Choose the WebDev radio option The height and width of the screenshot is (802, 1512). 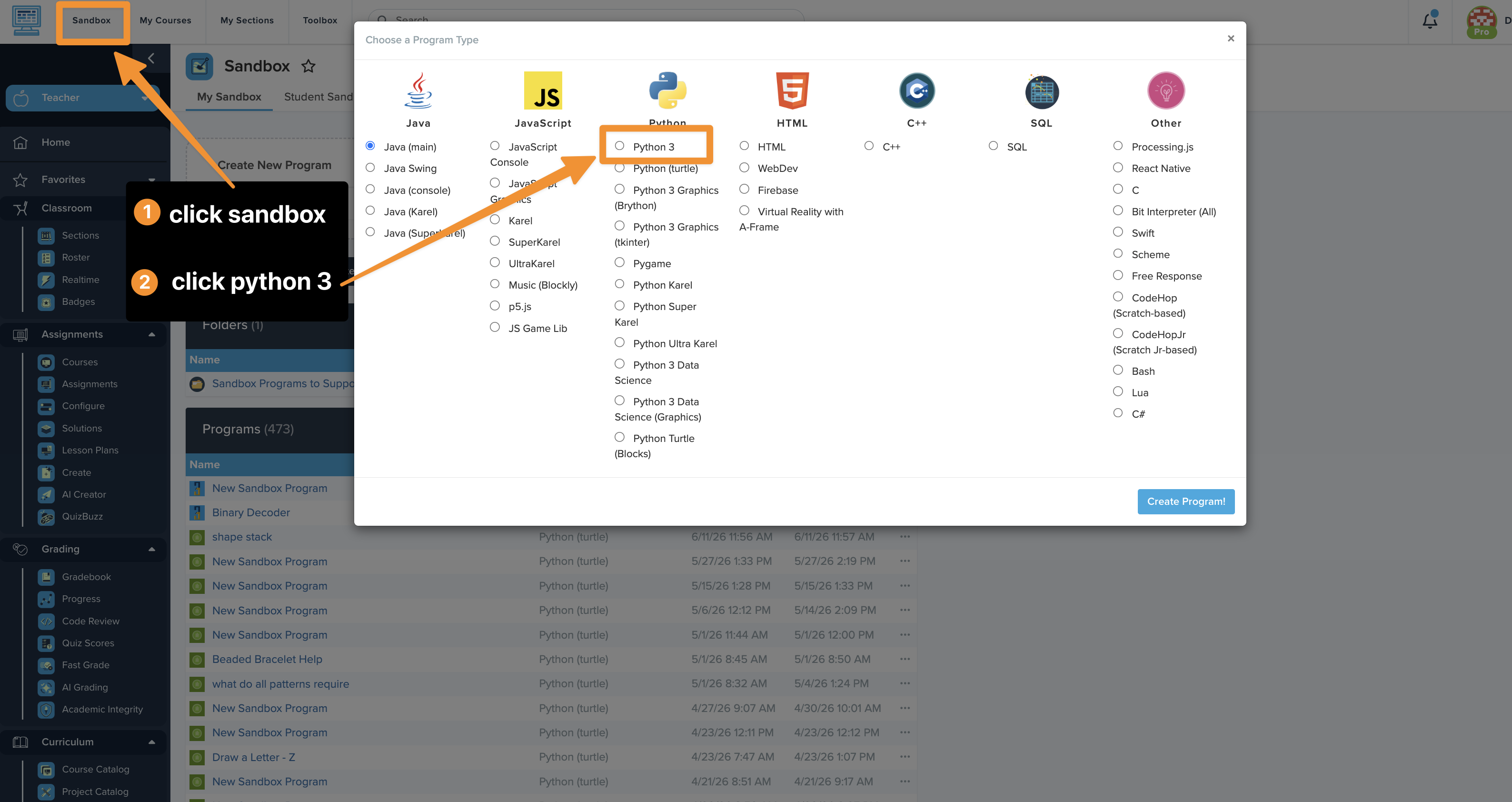point(744,167)
